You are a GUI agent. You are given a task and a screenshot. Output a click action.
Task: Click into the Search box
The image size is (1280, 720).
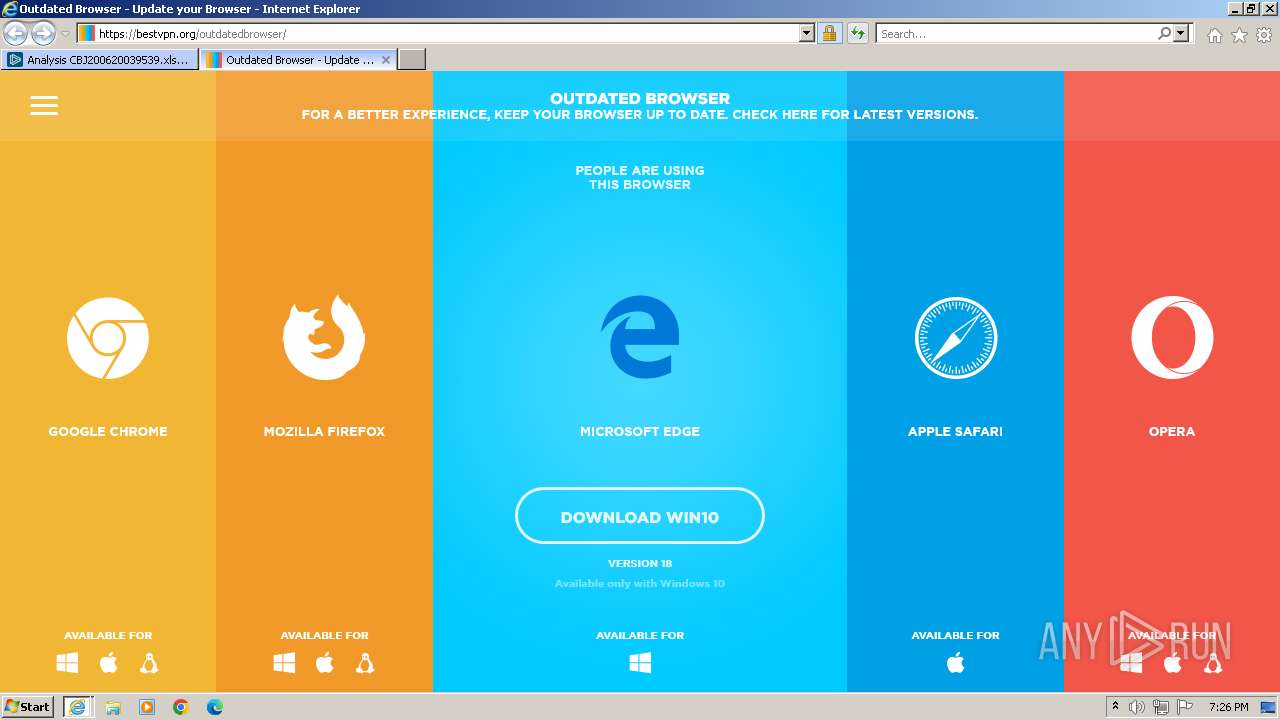click(x=1016, y=33)
